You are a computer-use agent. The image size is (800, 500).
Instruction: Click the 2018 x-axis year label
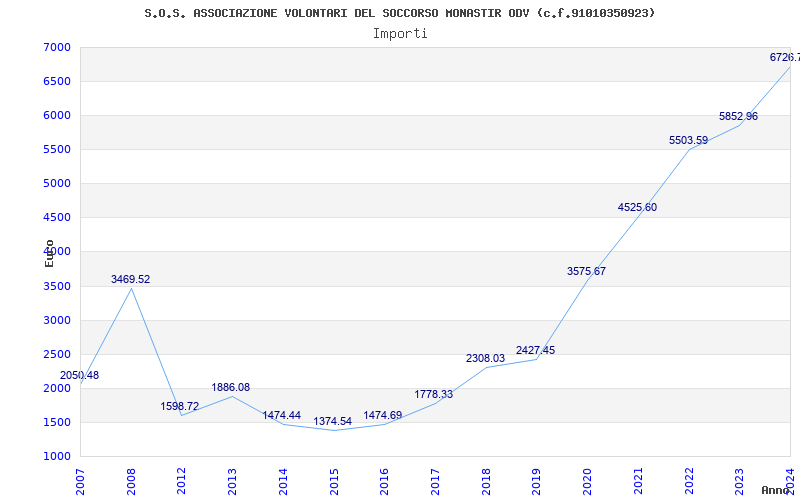[x=486, y=481]
